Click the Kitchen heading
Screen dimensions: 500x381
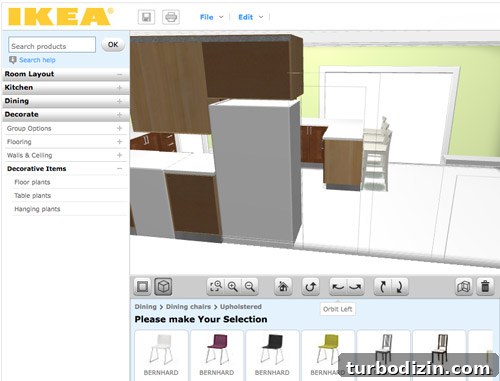tap(19, 87)
